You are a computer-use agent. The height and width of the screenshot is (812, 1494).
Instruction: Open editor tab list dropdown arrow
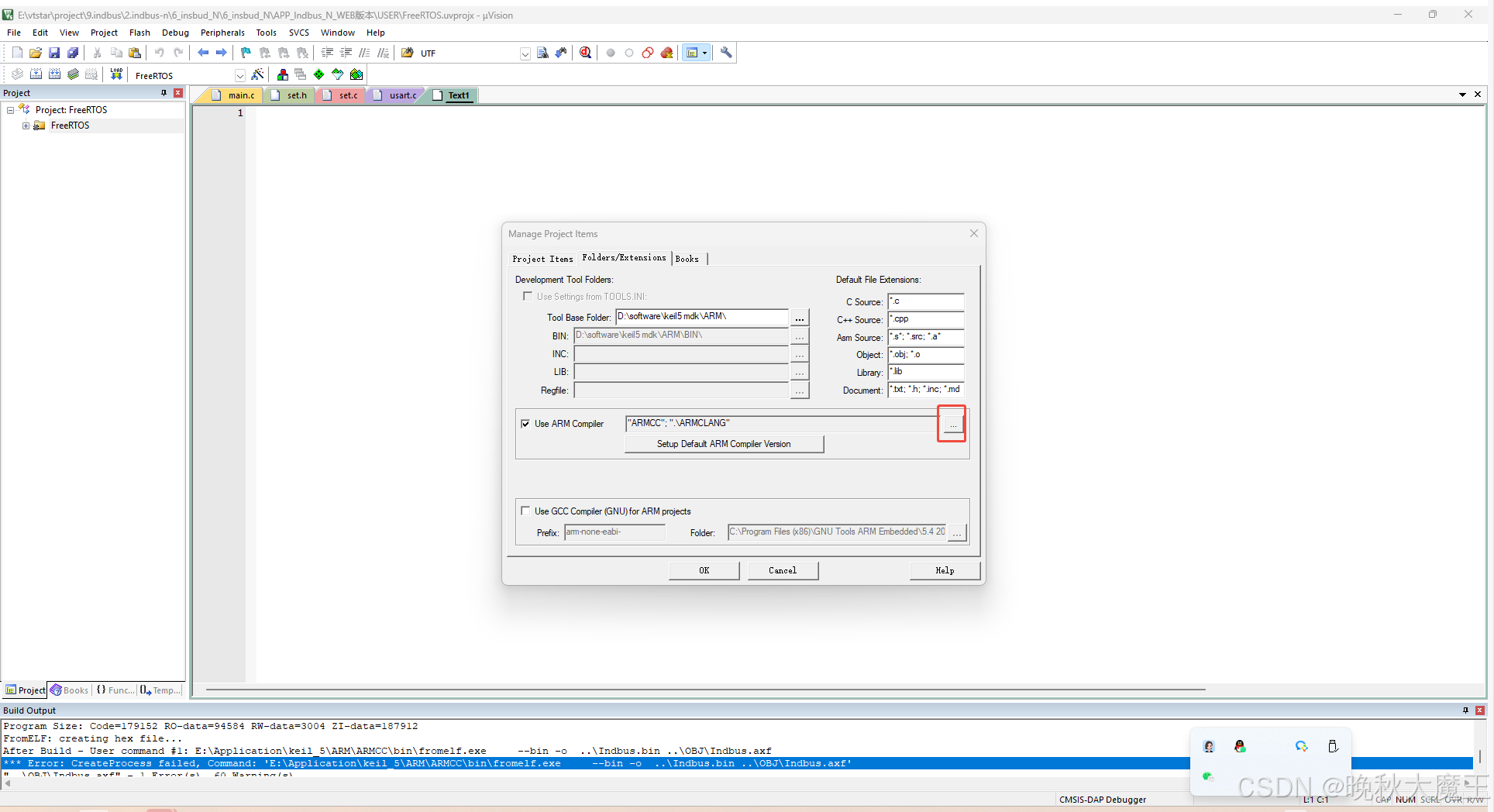[x=1462, y=95]
